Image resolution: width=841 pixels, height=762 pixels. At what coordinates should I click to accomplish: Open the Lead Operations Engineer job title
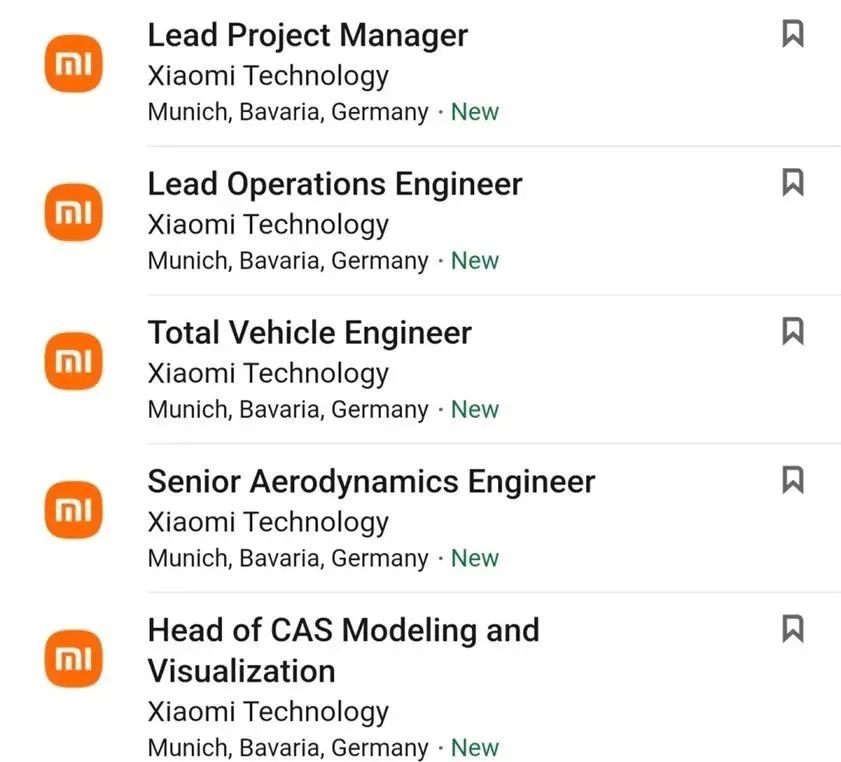tap(335, 184)
